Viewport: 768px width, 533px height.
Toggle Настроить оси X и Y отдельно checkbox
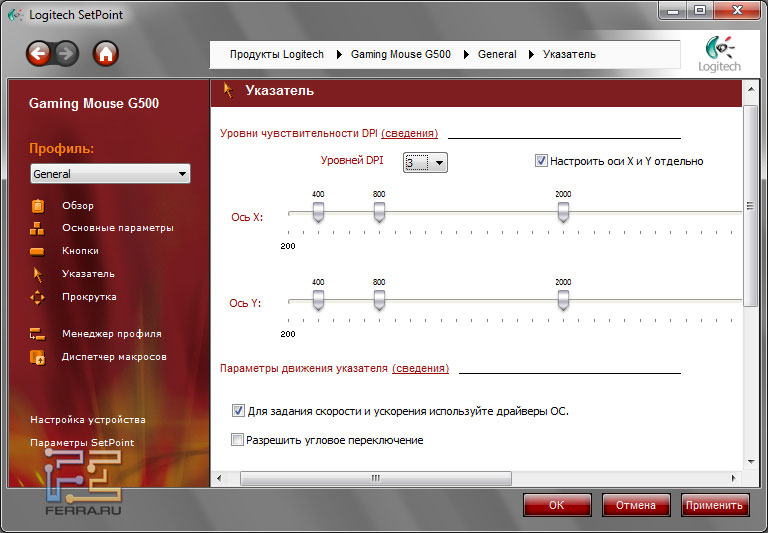click(x=541, y=161)
